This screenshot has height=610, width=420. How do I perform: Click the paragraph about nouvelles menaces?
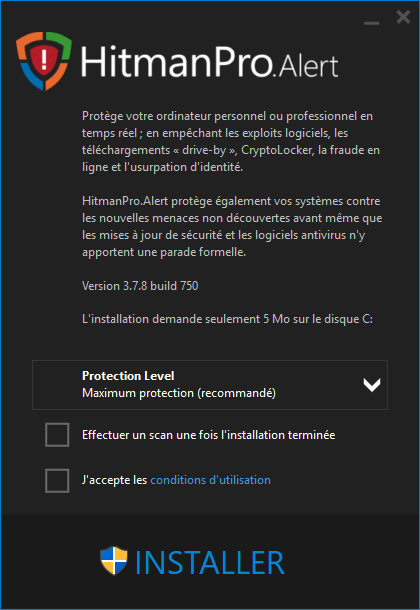click(232, 226)
